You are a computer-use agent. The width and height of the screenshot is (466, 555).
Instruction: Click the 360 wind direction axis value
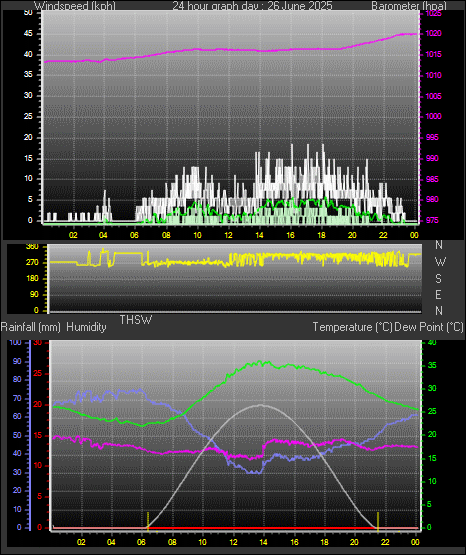click(32, 247)
